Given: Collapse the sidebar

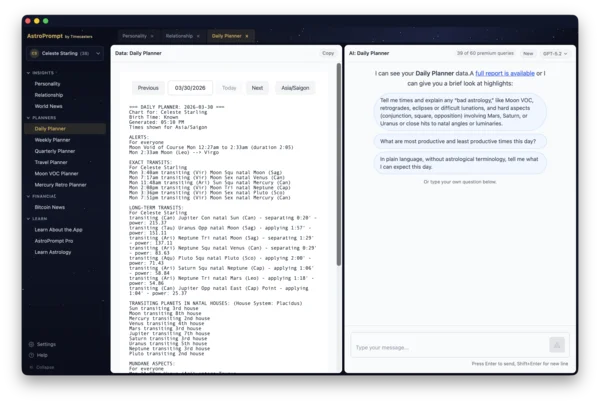Looking at the screenshot, I should (x=42, y=367).
